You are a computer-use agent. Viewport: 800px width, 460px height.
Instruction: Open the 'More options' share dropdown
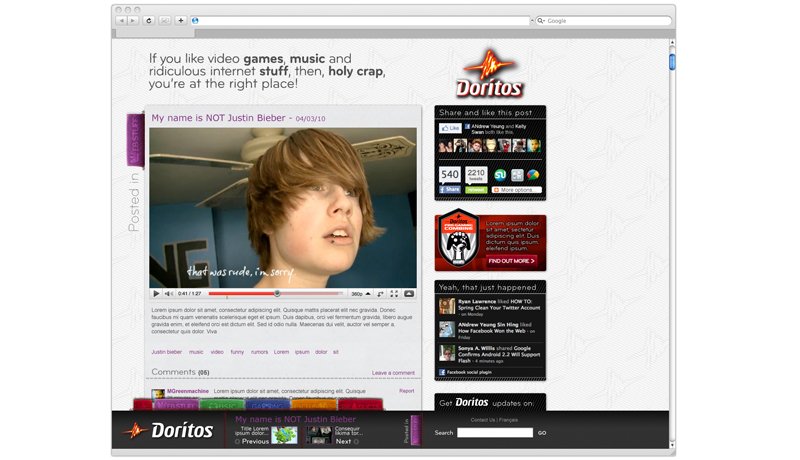click(x=516, y=190)
